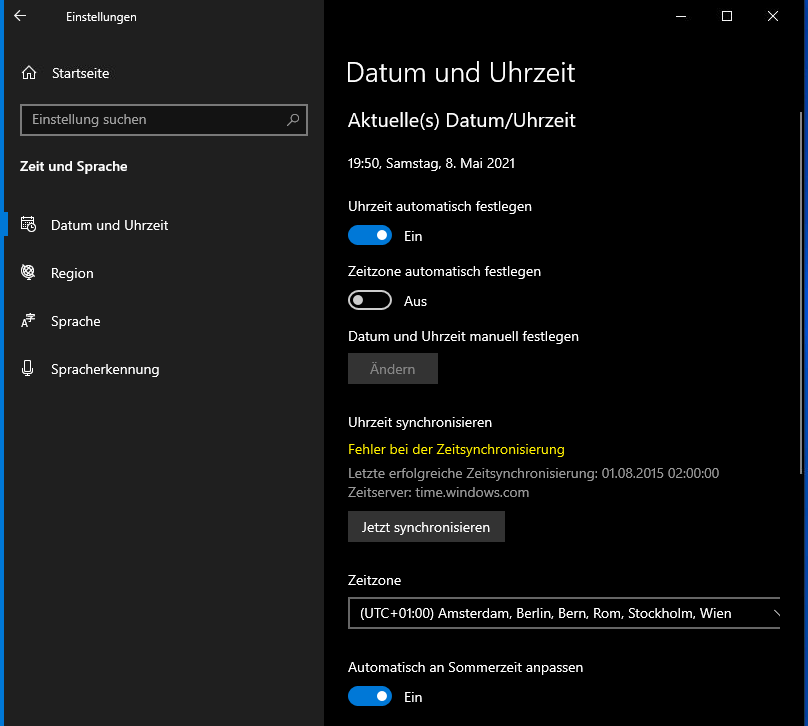Viewport: 808px width, 726px height.
Task: Close the Einstellungen window
Action: (x=772, y=16)
